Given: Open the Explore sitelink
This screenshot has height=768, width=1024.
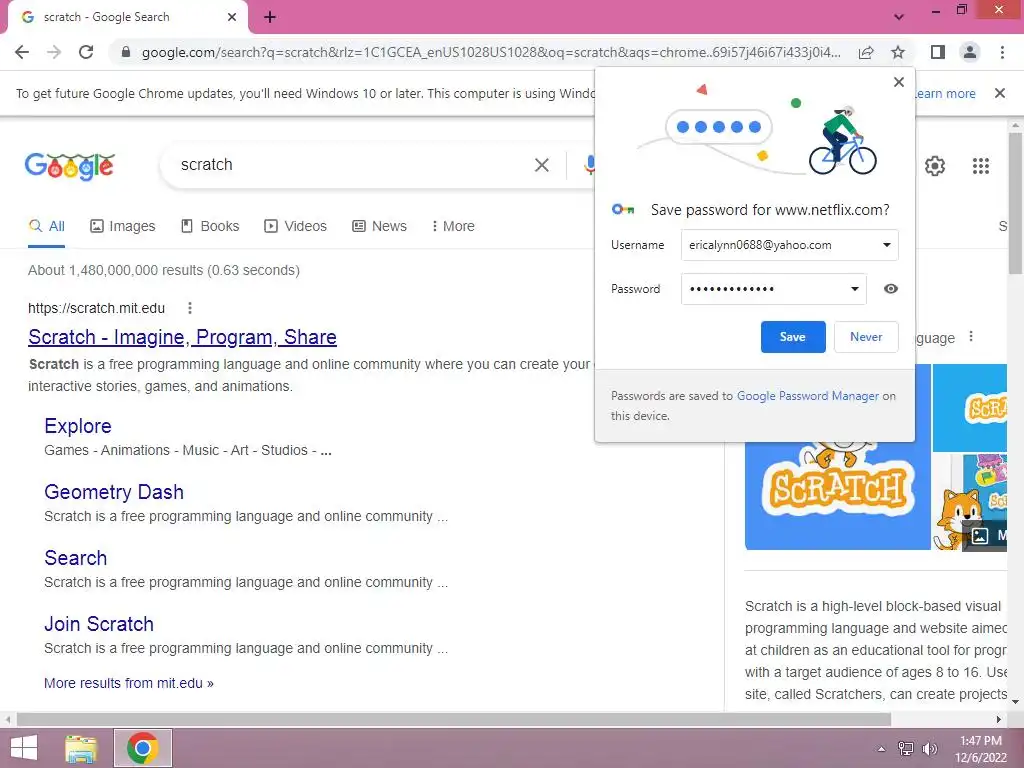Looking at the screenshot, I should [78, 426].
